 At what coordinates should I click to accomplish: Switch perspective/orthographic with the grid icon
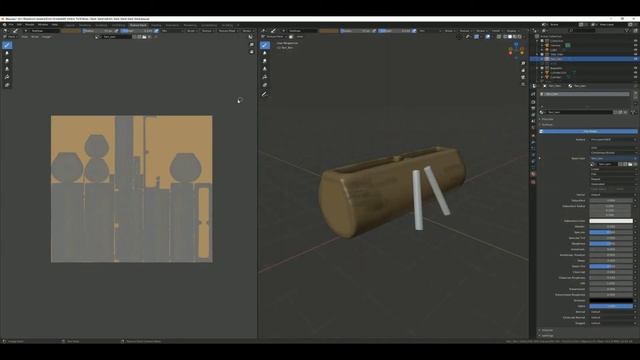523,84
